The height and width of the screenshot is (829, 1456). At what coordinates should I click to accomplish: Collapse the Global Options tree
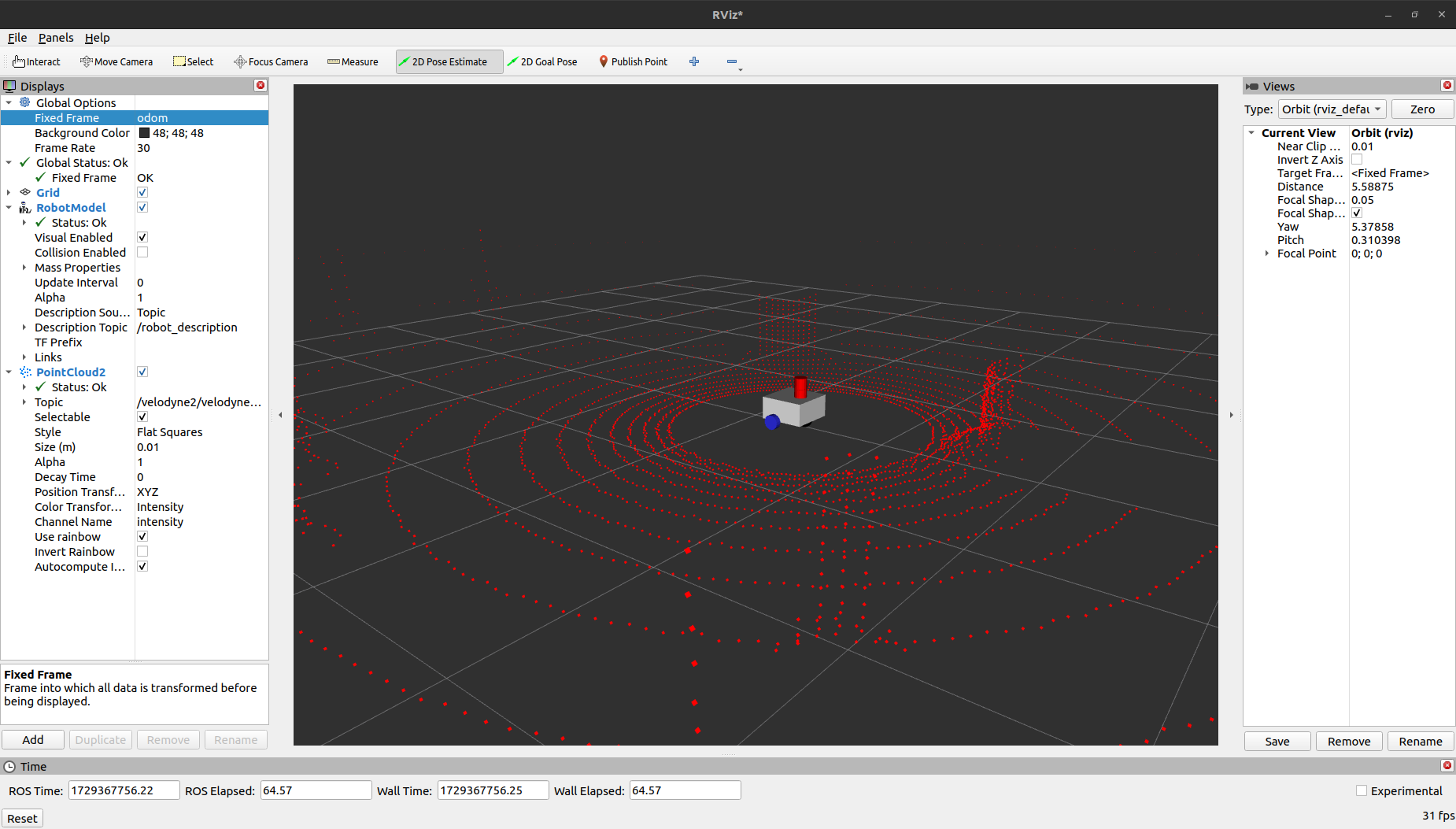point(9,102)
